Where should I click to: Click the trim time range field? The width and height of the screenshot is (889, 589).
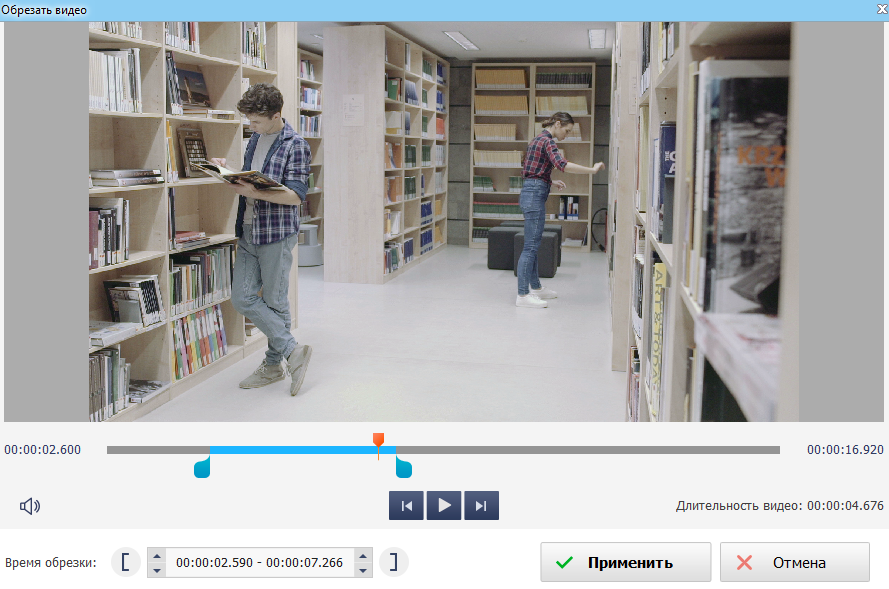click(x=259, y=563)
